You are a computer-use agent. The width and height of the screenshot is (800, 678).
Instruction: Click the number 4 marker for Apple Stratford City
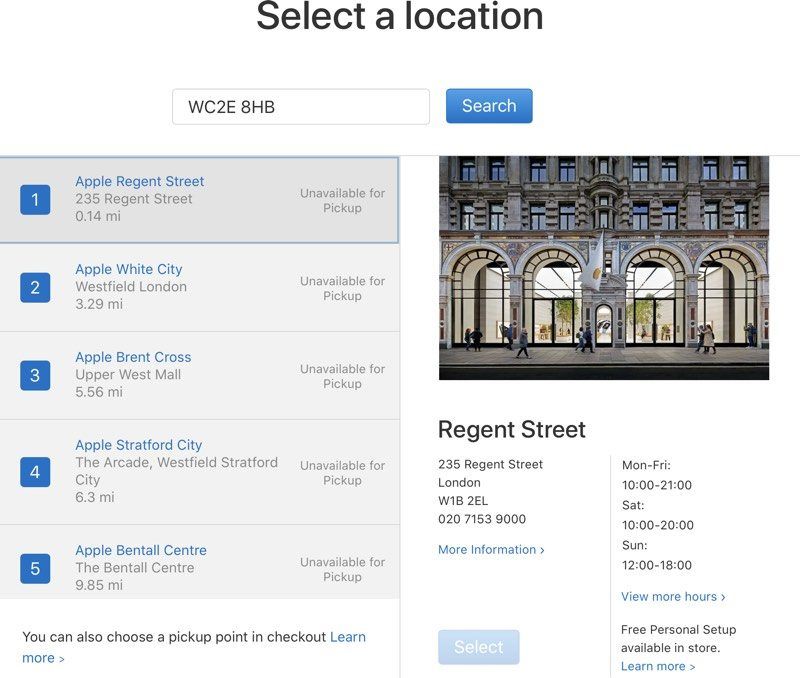click(36, 471)
